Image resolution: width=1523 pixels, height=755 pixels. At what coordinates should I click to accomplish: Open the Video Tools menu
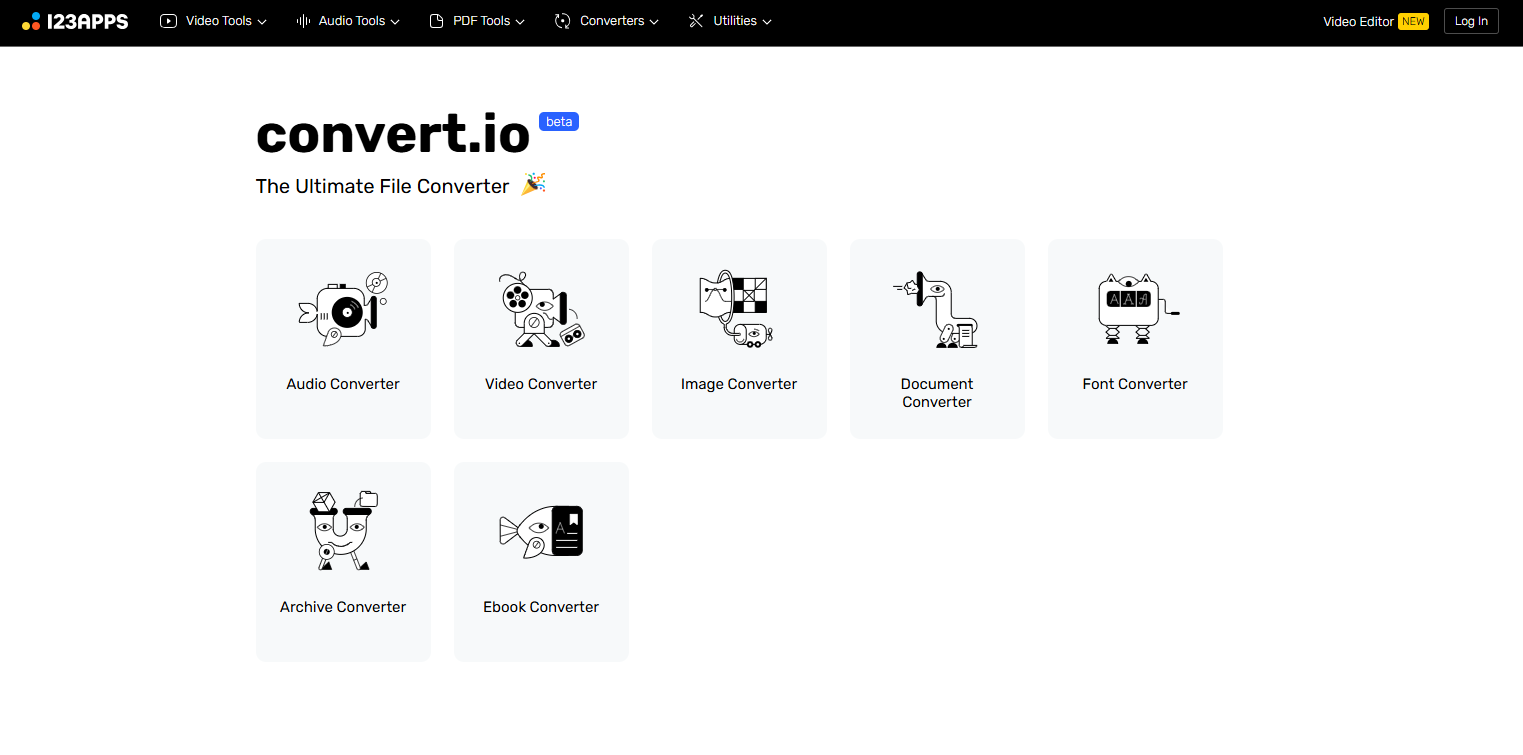coord(214,21)
